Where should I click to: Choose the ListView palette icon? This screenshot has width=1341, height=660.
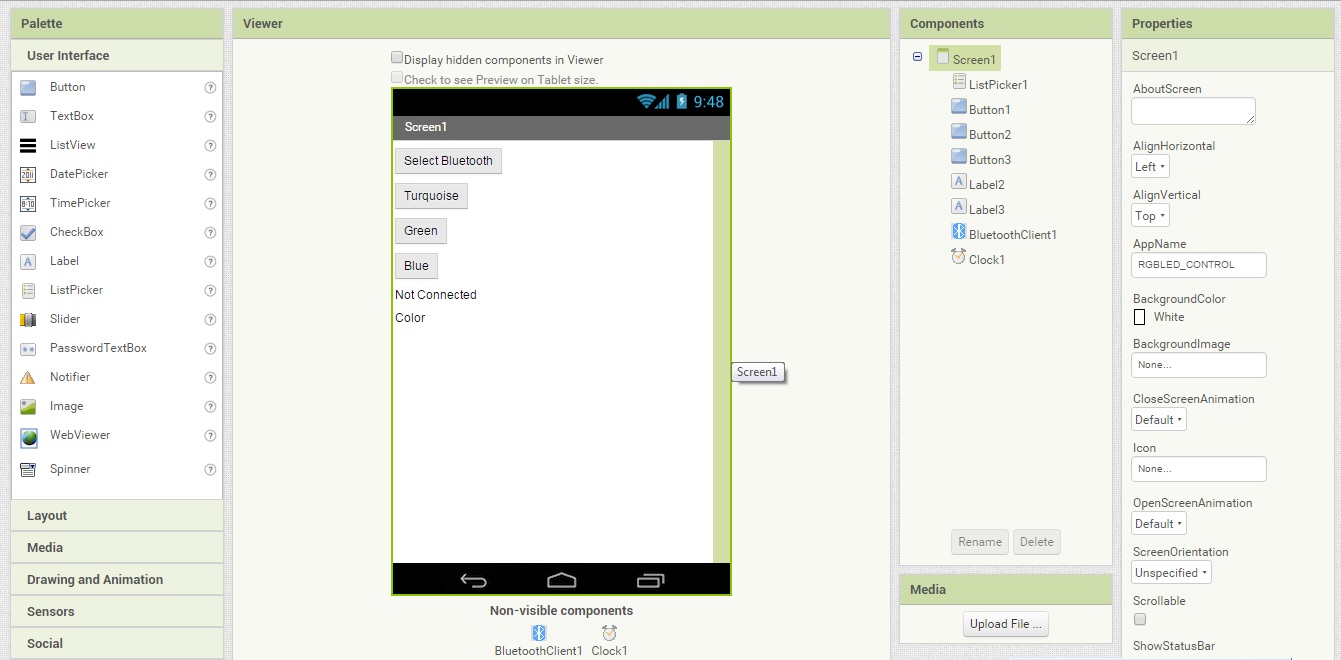28,145
